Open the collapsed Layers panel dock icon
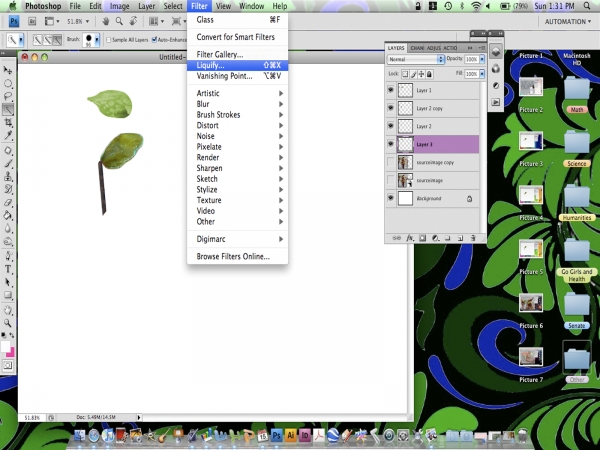600x450 pixels. coord(496,51)
